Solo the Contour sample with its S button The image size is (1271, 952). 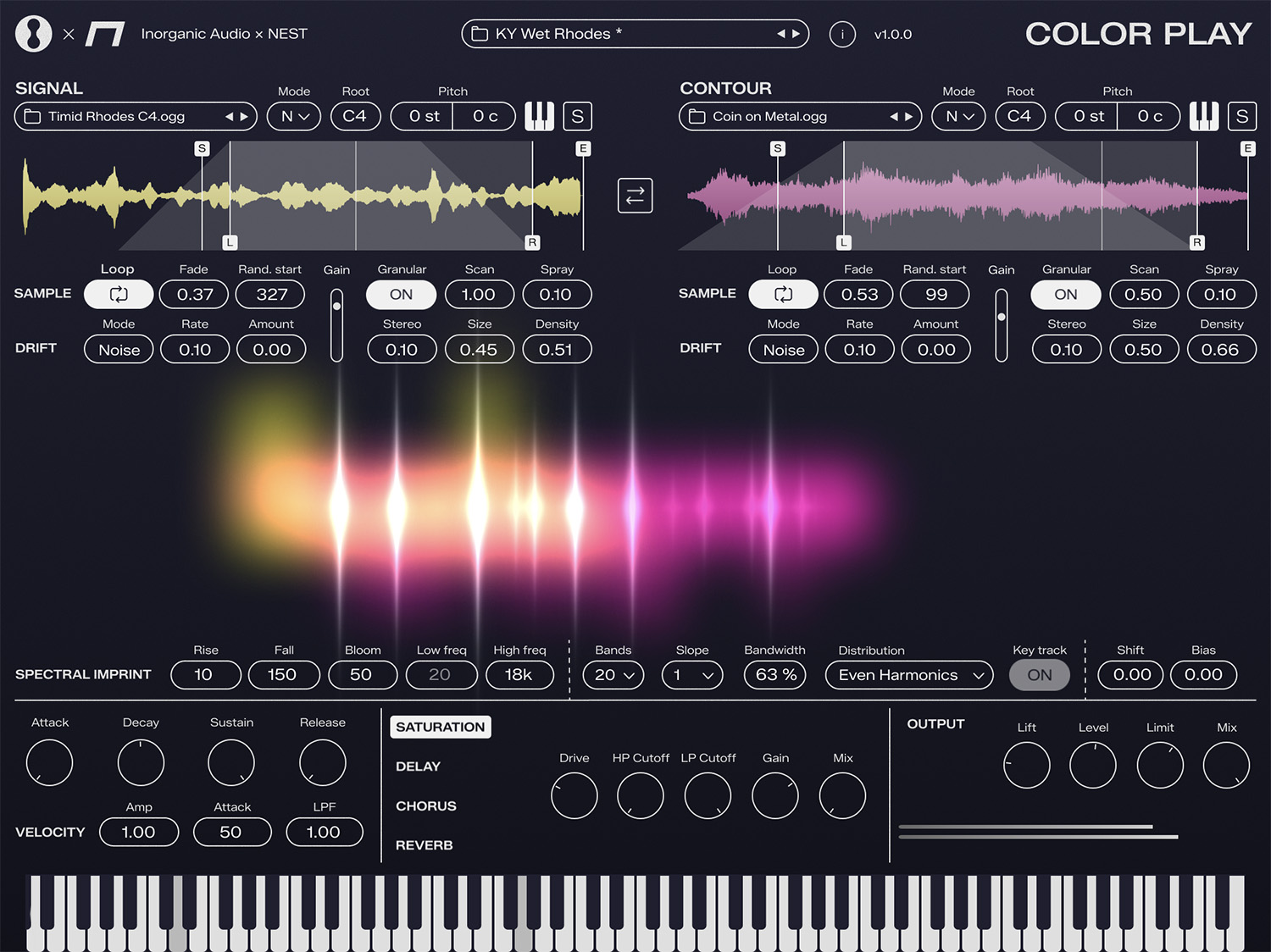pos(1242,116)
